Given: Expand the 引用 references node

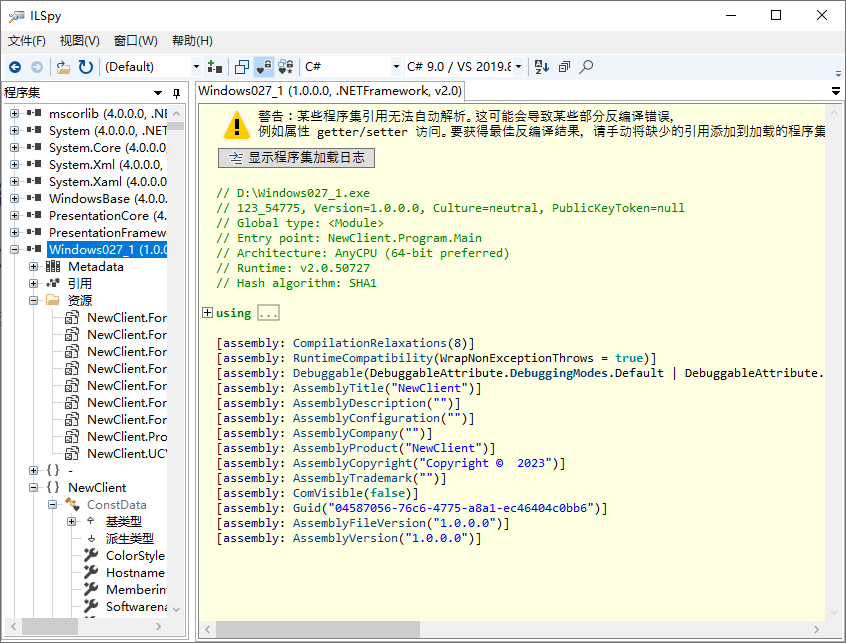Looking at the screenshot, I should (33, 284).
